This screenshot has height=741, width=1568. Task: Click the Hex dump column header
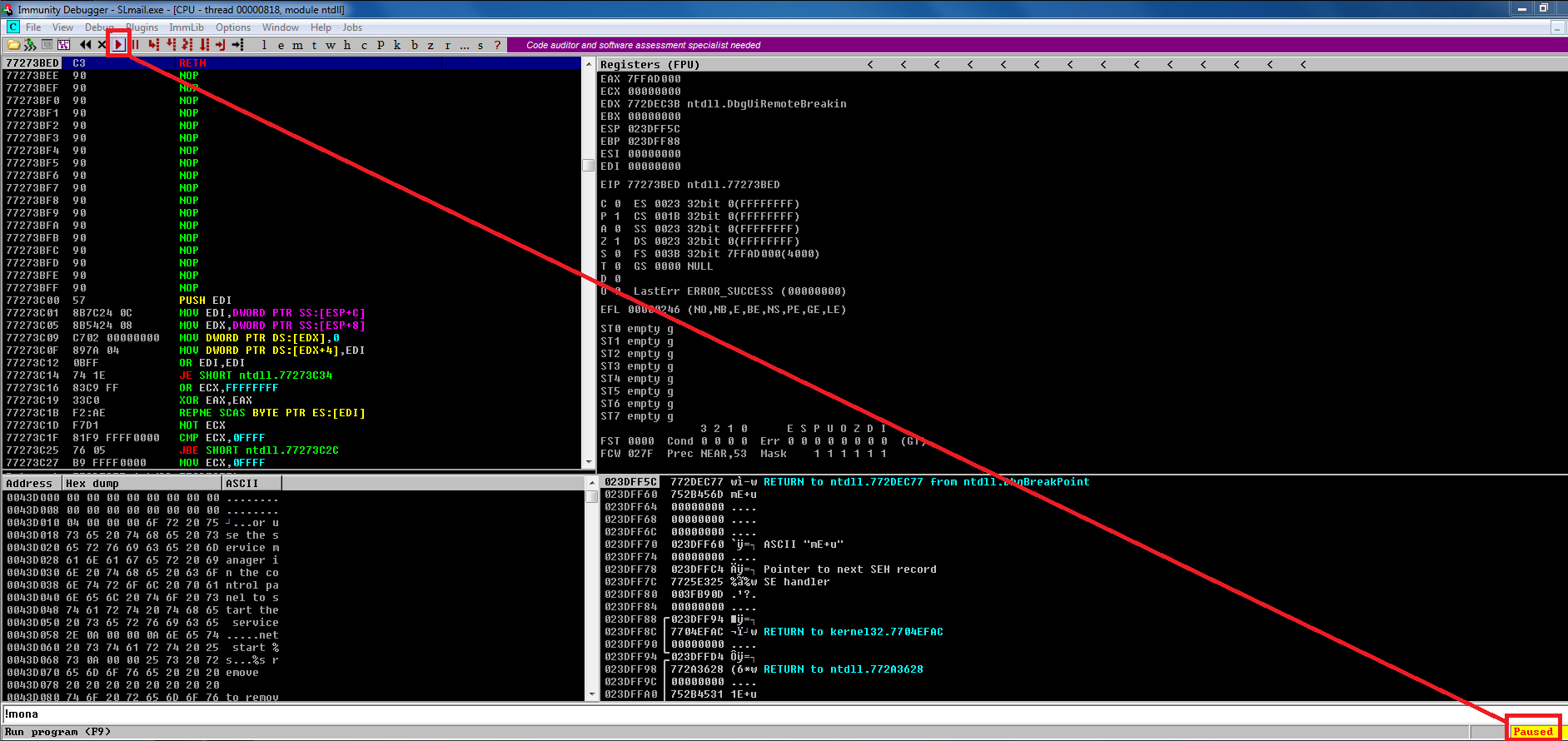pos(142,483)
